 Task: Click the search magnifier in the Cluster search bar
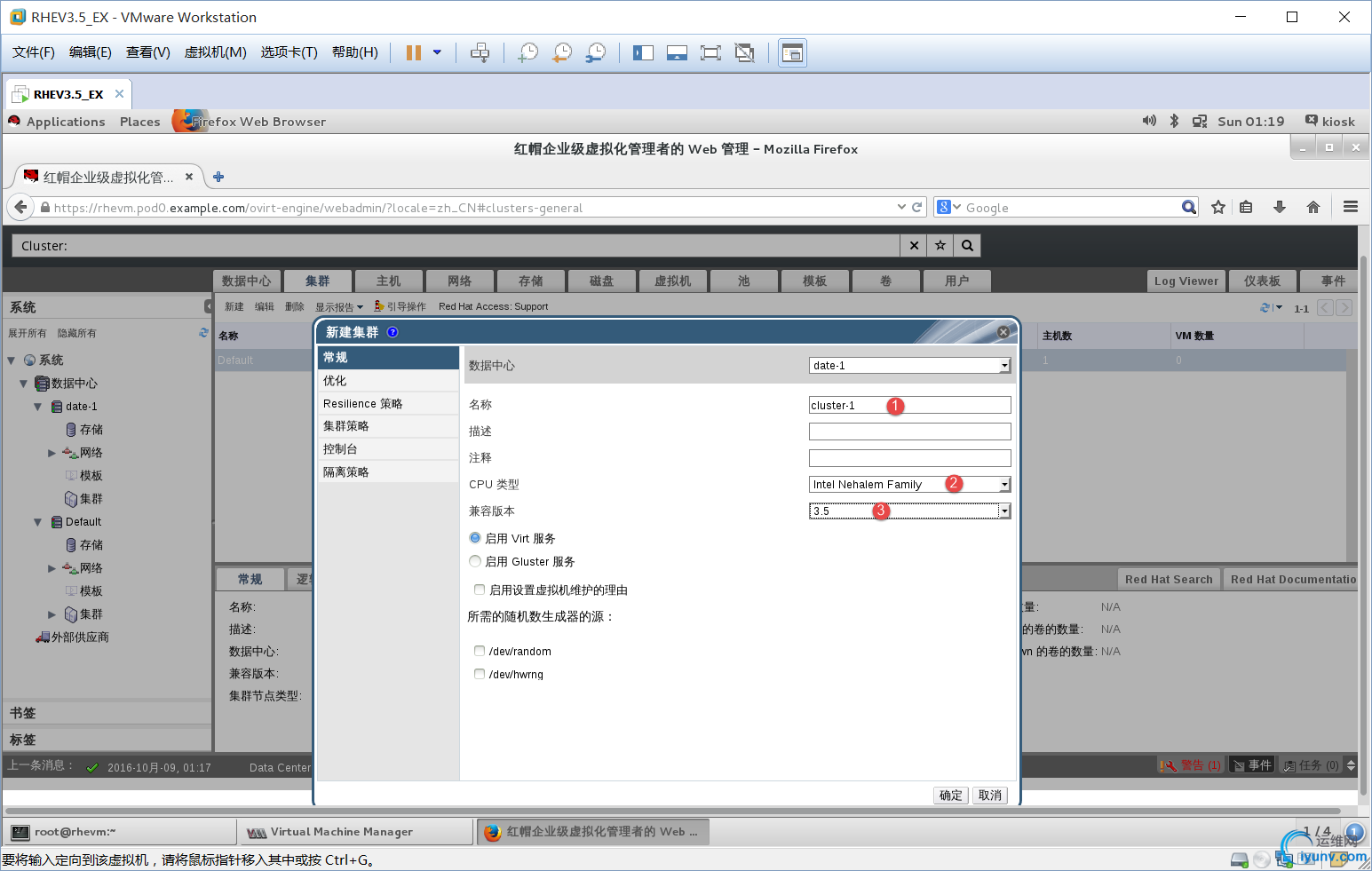pos(967,245)
